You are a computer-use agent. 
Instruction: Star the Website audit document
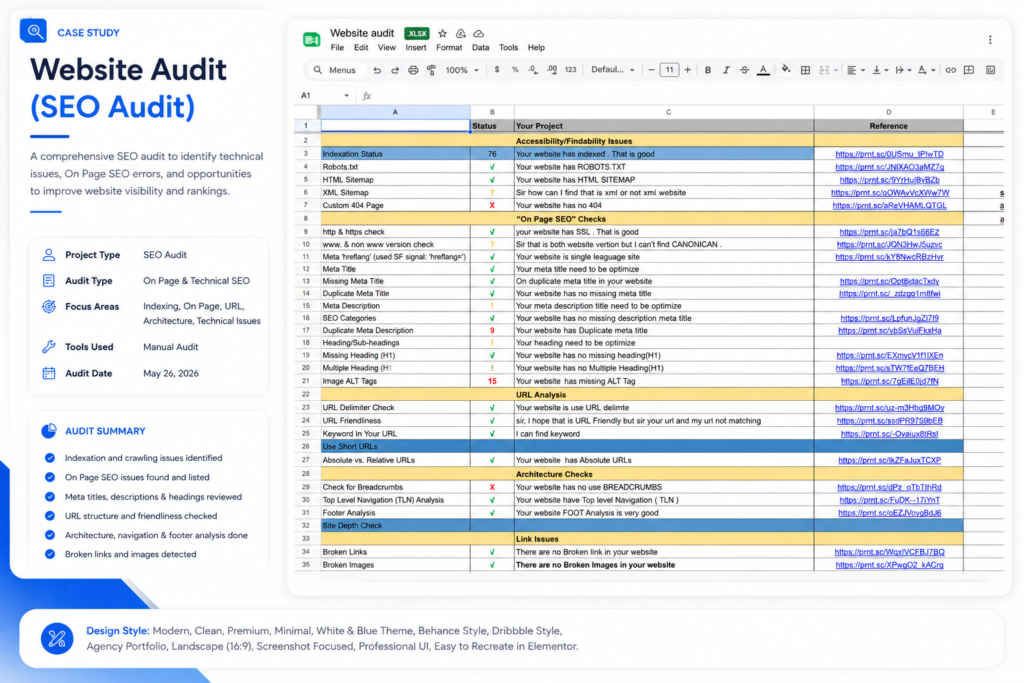point(443,33)
